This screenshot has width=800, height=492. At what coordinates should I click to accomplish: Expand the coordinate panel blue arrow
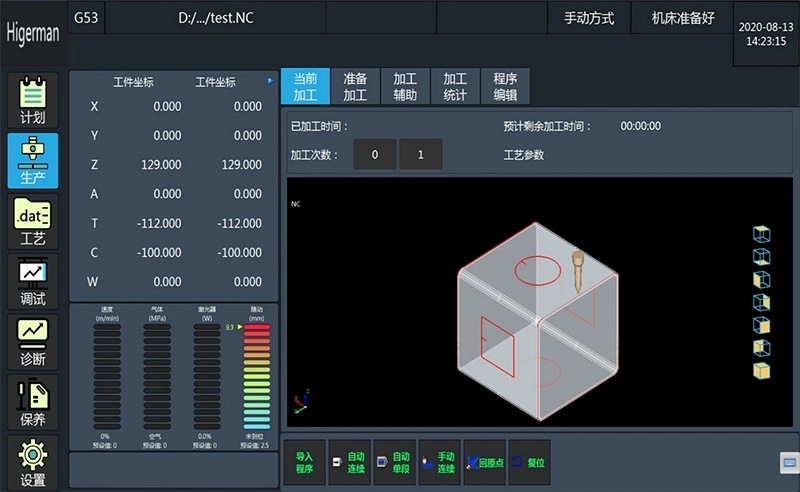coord(270,81)
